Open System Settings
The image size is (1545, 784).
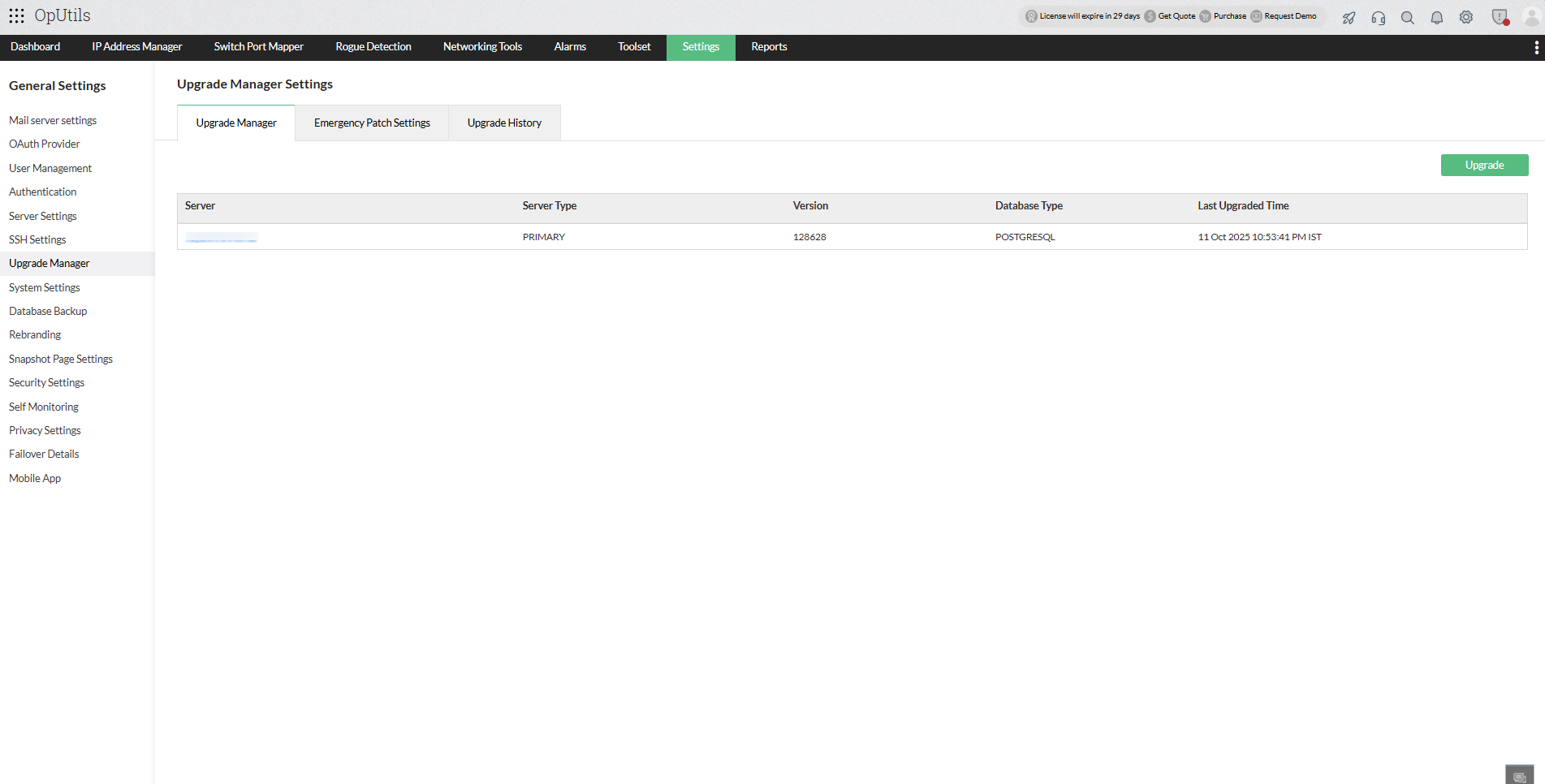click(x=45, y=288)
